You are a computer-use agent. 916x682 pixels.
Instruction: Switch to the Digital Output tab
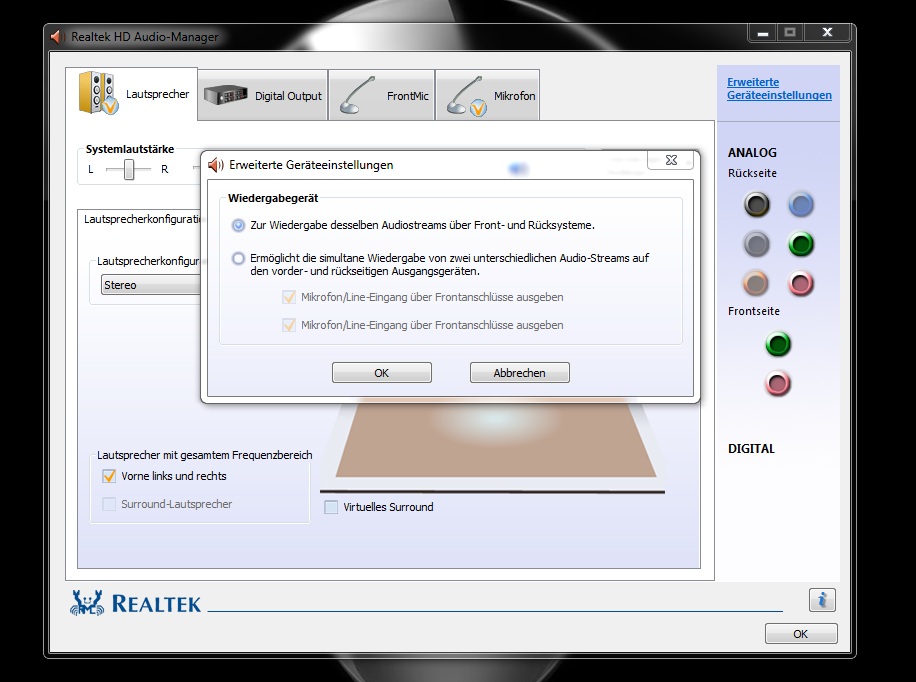(262, 95)
